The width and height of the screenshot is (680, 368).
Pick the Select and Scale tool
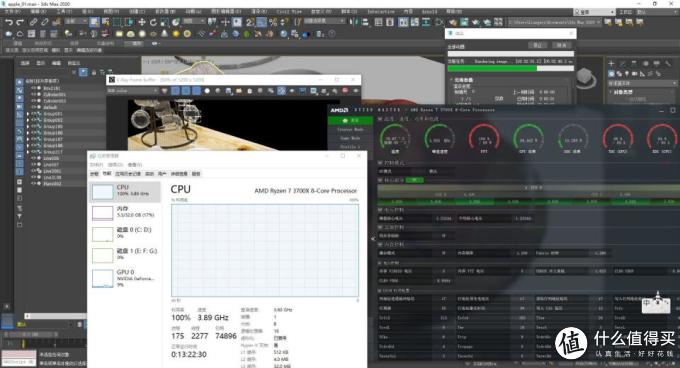pos(164,22)
